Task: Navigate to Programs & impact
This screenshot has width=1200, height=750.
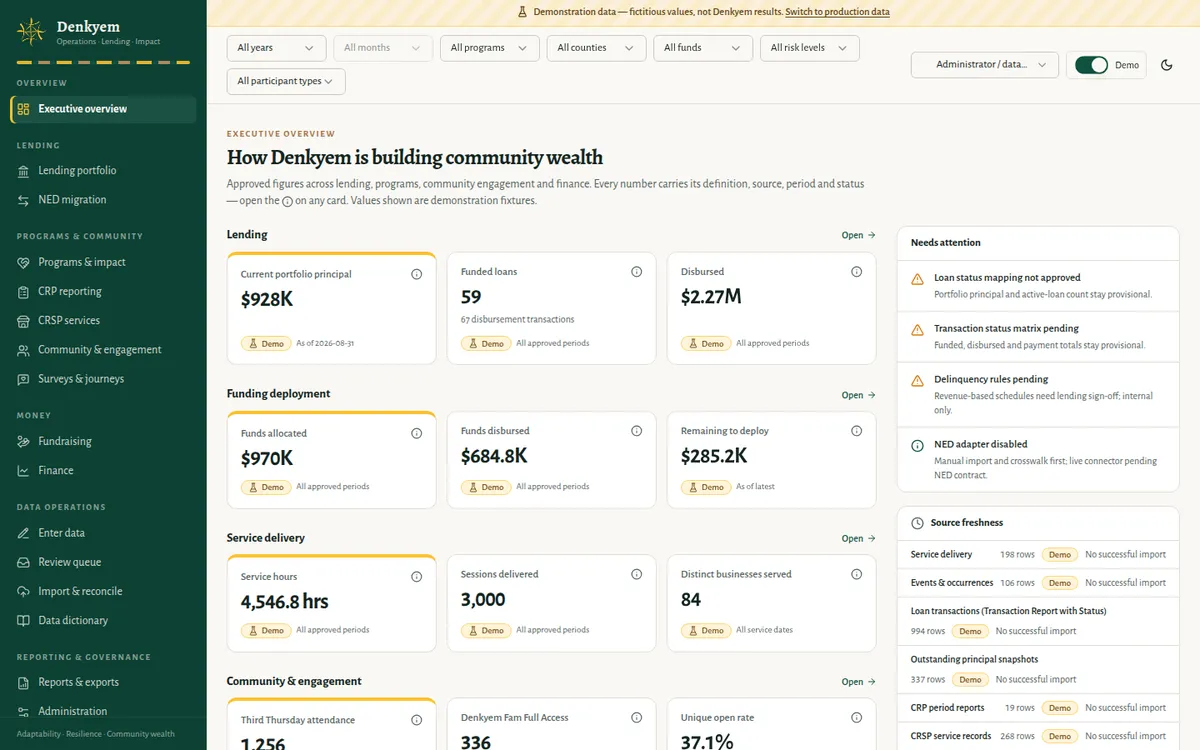Action: (x=103, y=262)
